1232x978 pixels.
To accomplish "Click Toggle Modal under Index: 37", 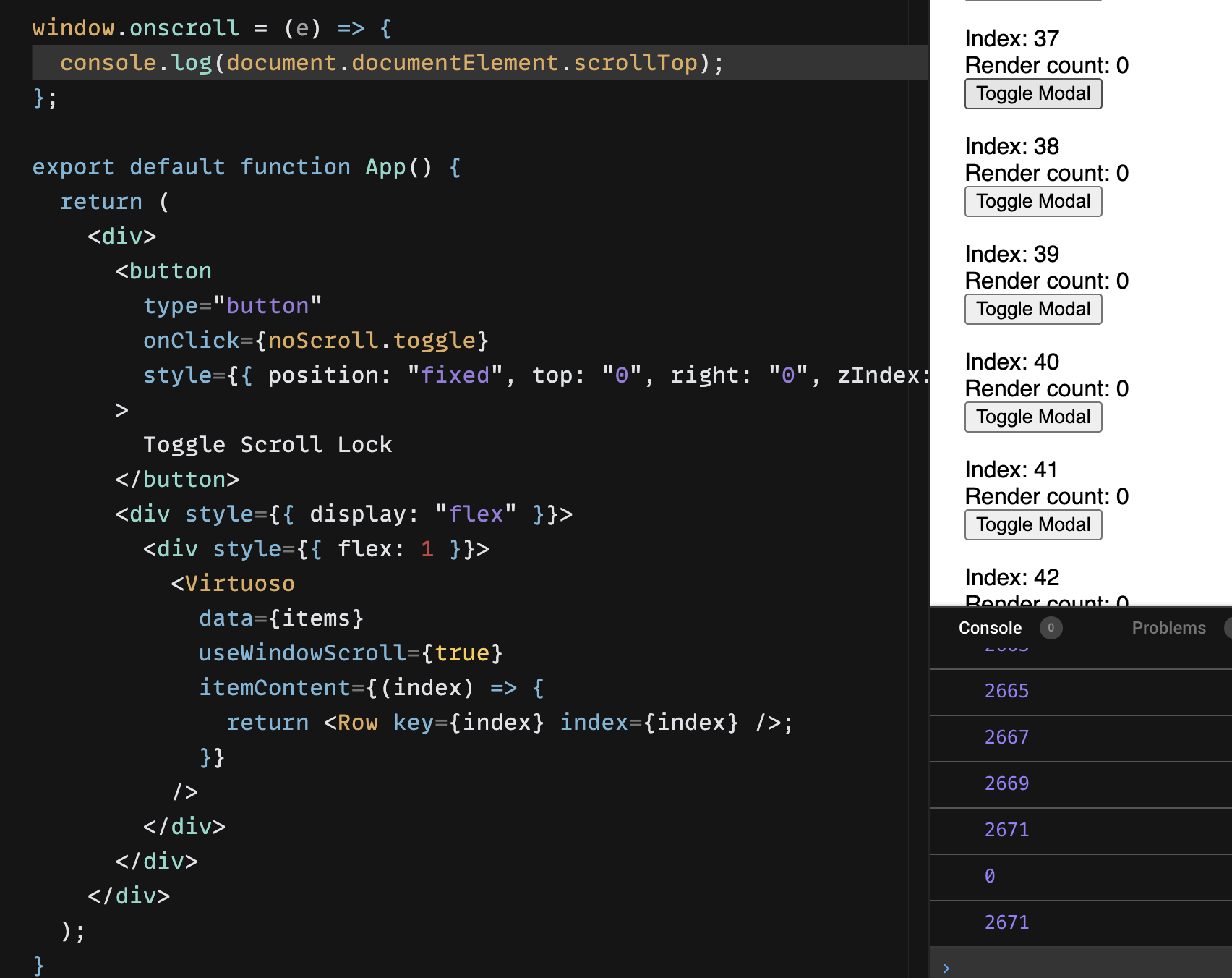I will [x=1032, y=93].
